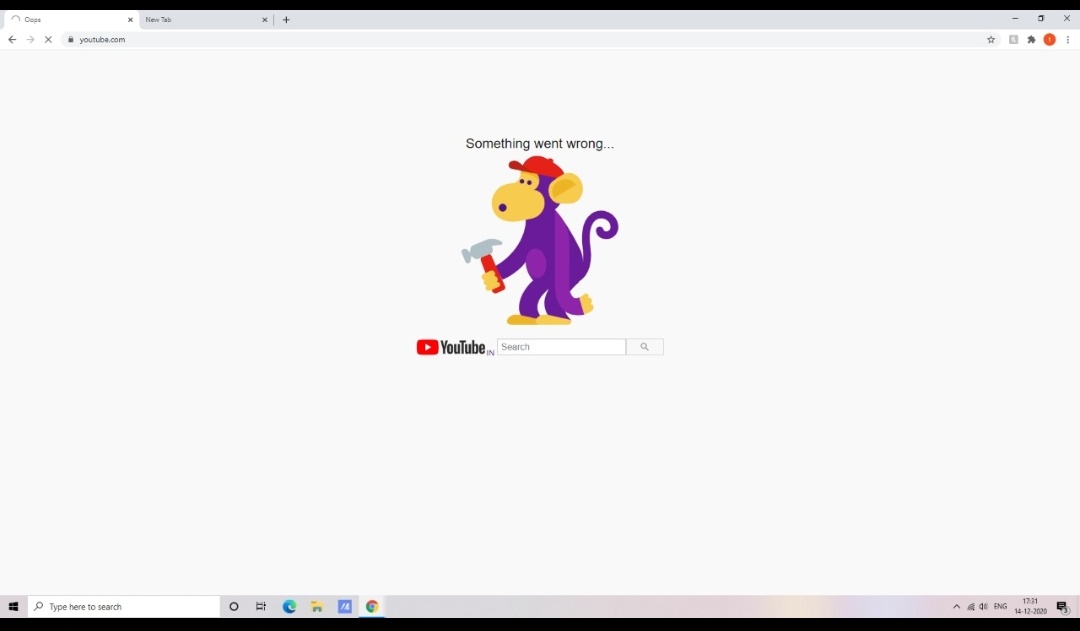The image size is (1080, 631).
Task: Open the blue app icon on the taskbar
Action: (344, 606)
